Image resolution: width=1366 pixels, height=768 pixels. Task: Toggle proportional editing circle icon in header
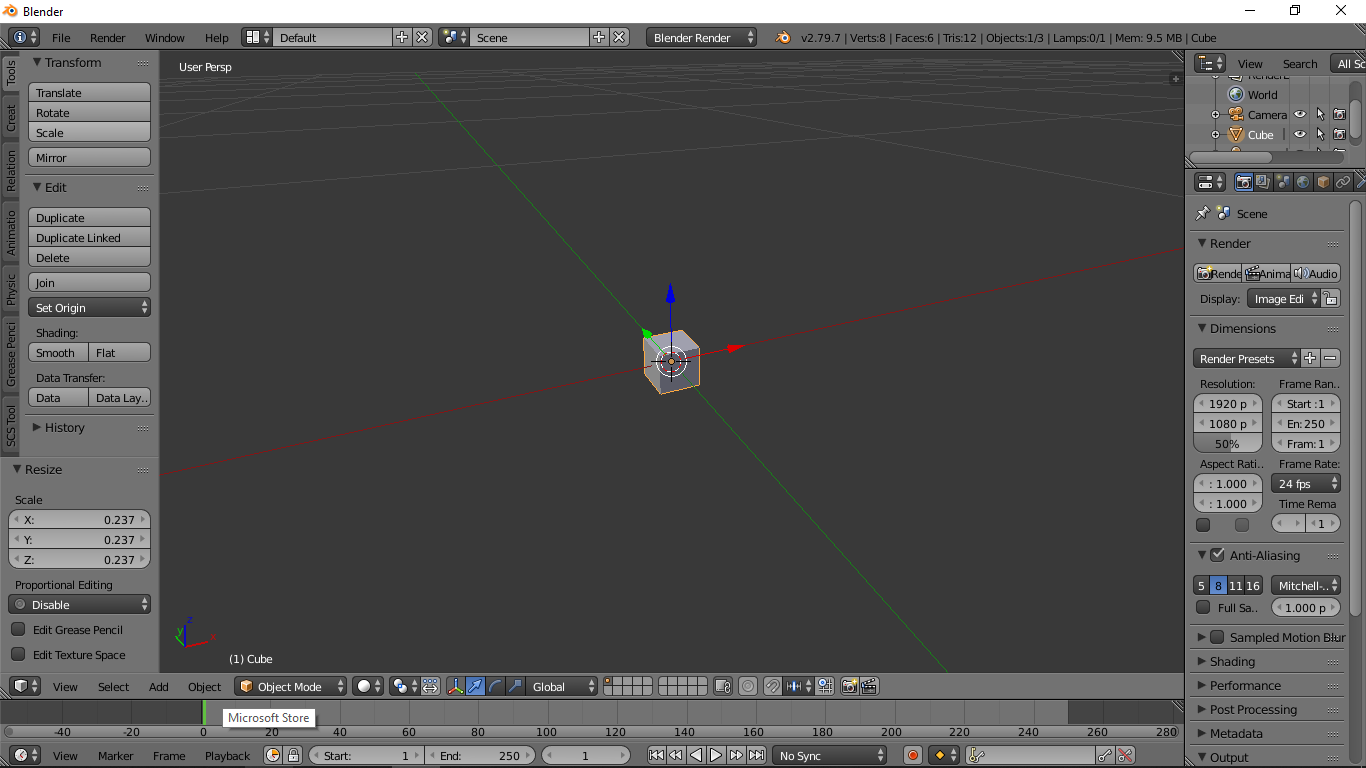point(748,686)
